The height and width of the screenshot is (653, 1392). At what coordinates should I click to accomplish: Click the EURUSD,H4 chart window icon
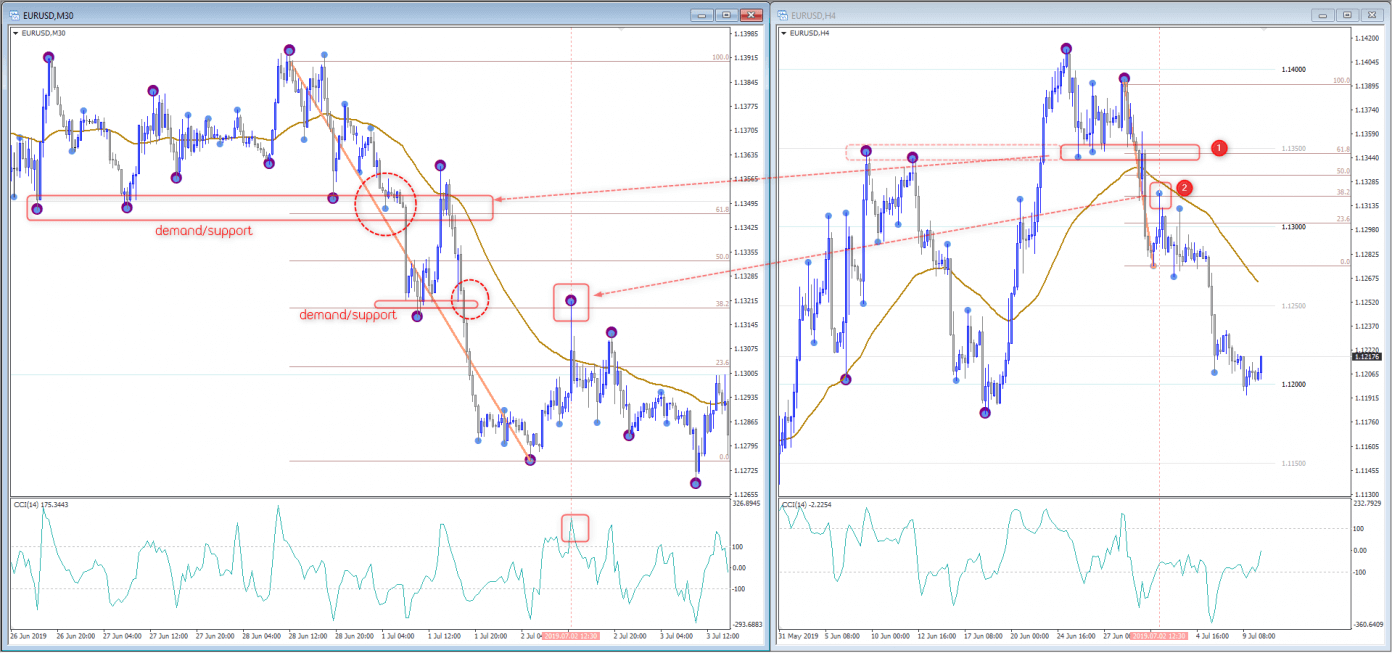783,15
